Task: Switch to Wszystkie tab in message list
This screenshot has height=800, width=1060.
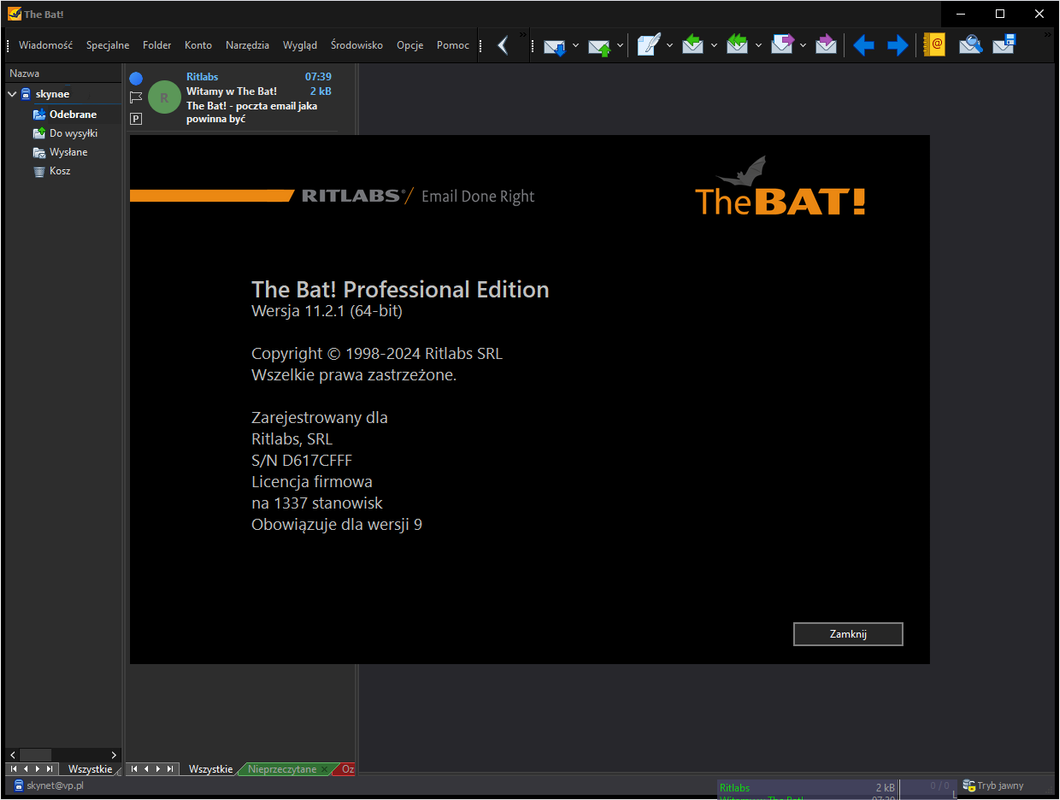Action: (210, 769)
